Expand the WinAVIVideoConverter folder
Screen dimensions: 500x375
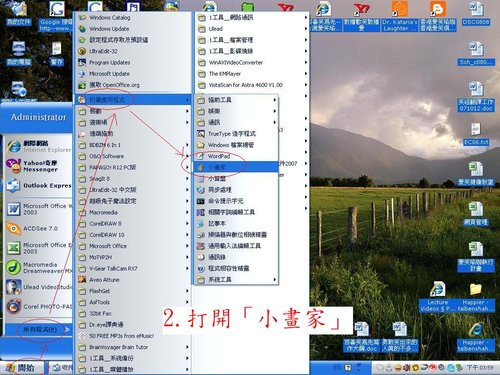click(x=252, y=62)
